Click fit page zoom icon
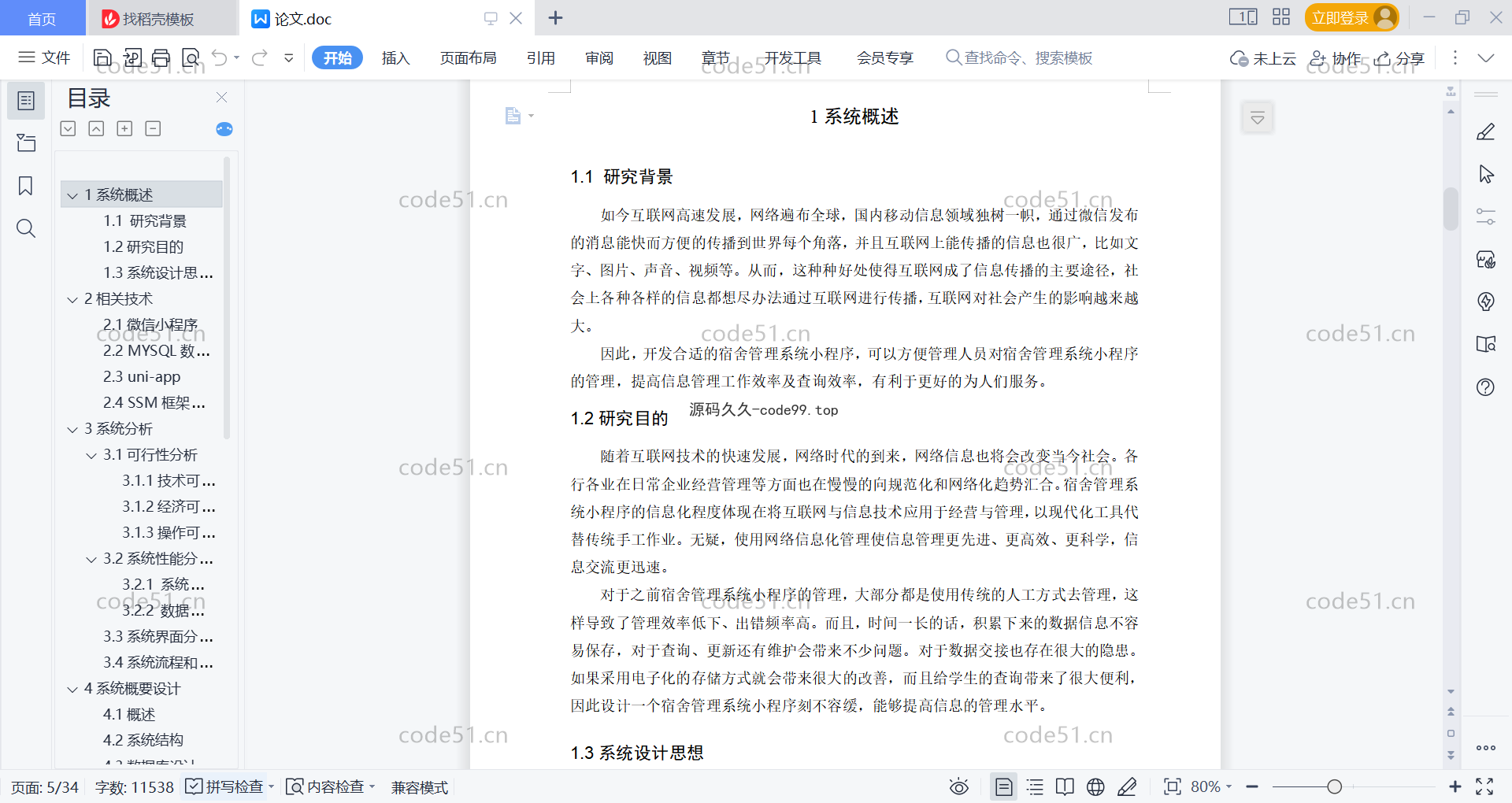The height and width of the screenshot is (803, 1512). point(1173,786)
